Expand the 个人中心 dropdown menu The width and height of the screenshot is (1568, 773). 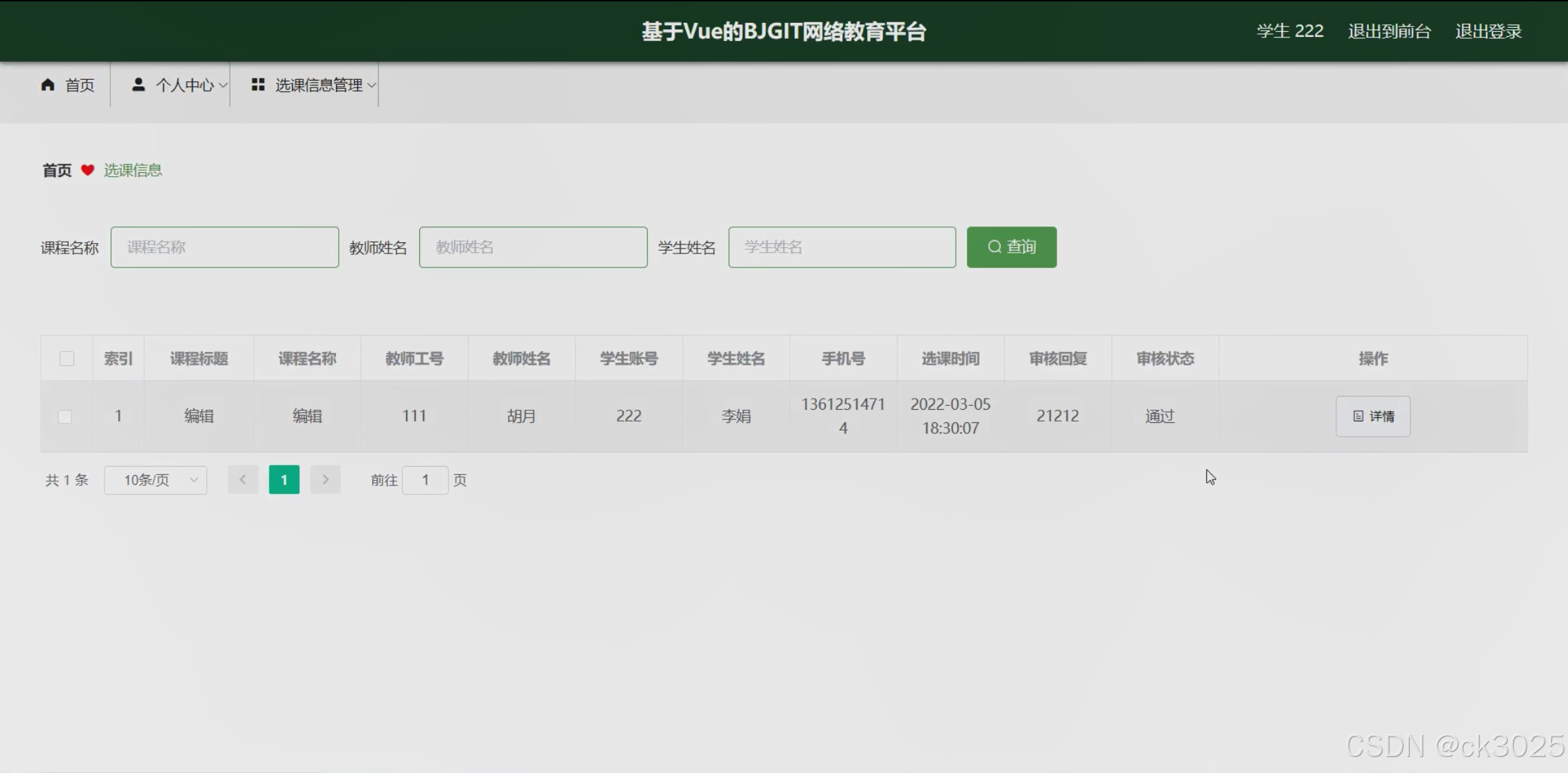(x=184, y=85)
